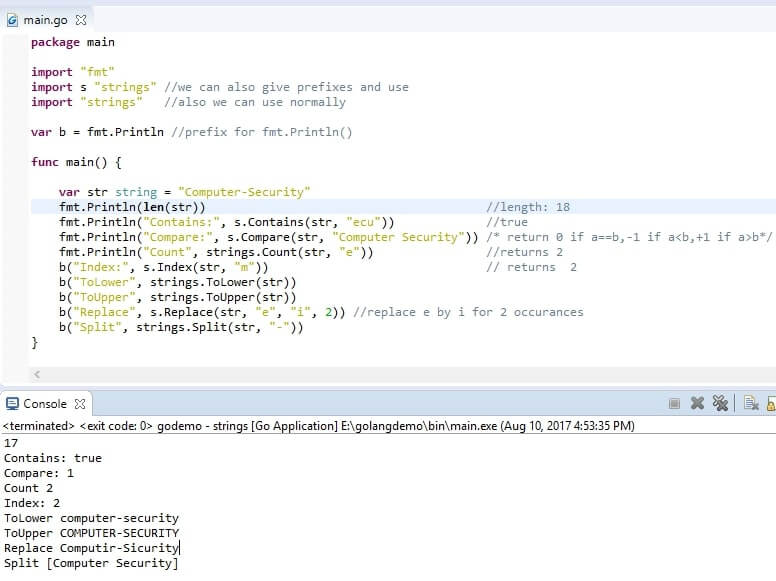This screenshot has height=581, width=776.
Task: Click the Terminate (stop) console icon
Action: (674, 404)
